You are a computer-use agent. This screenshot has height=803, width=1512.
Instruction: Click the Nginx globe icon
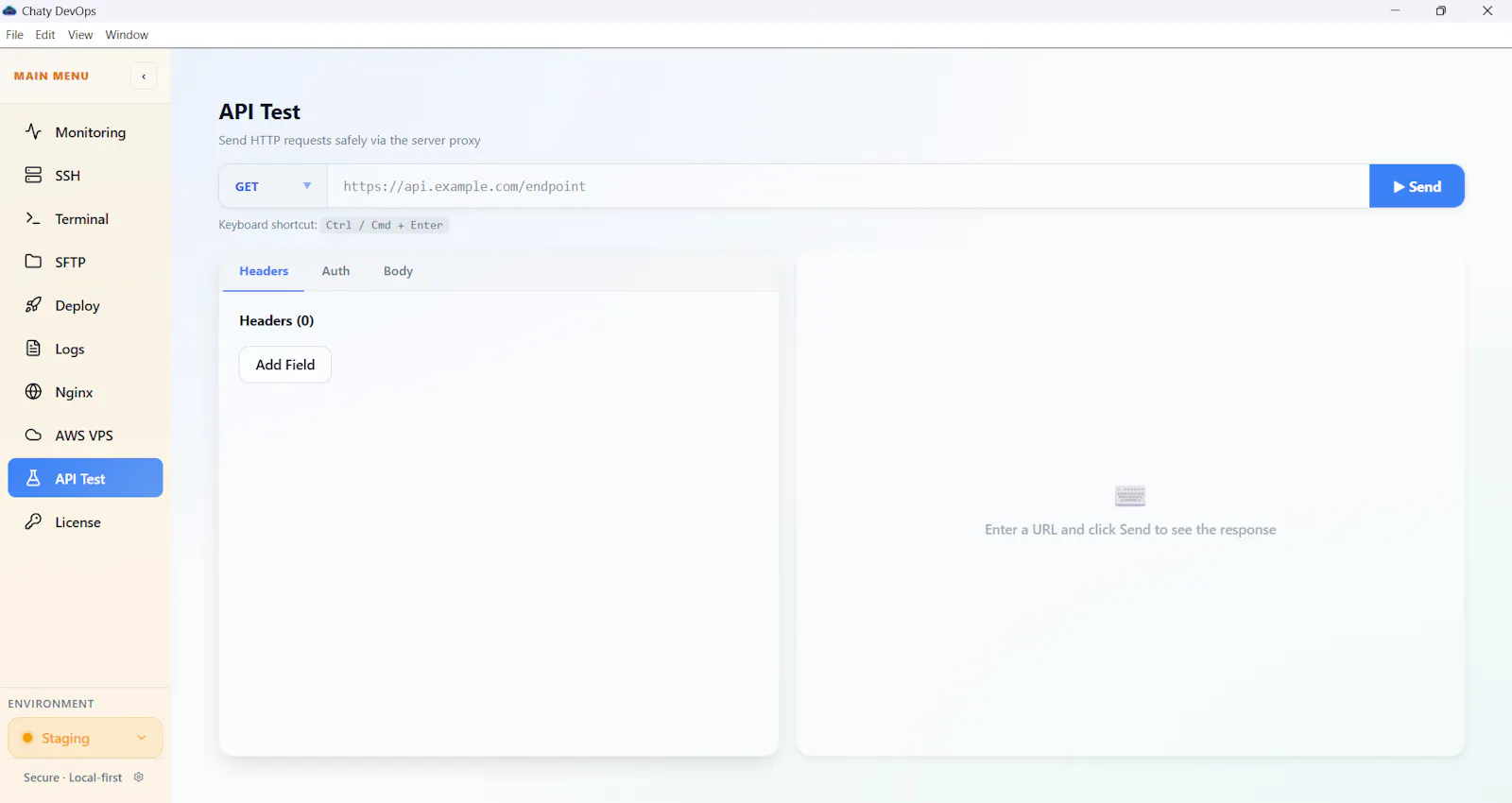[x=33, y=391]
